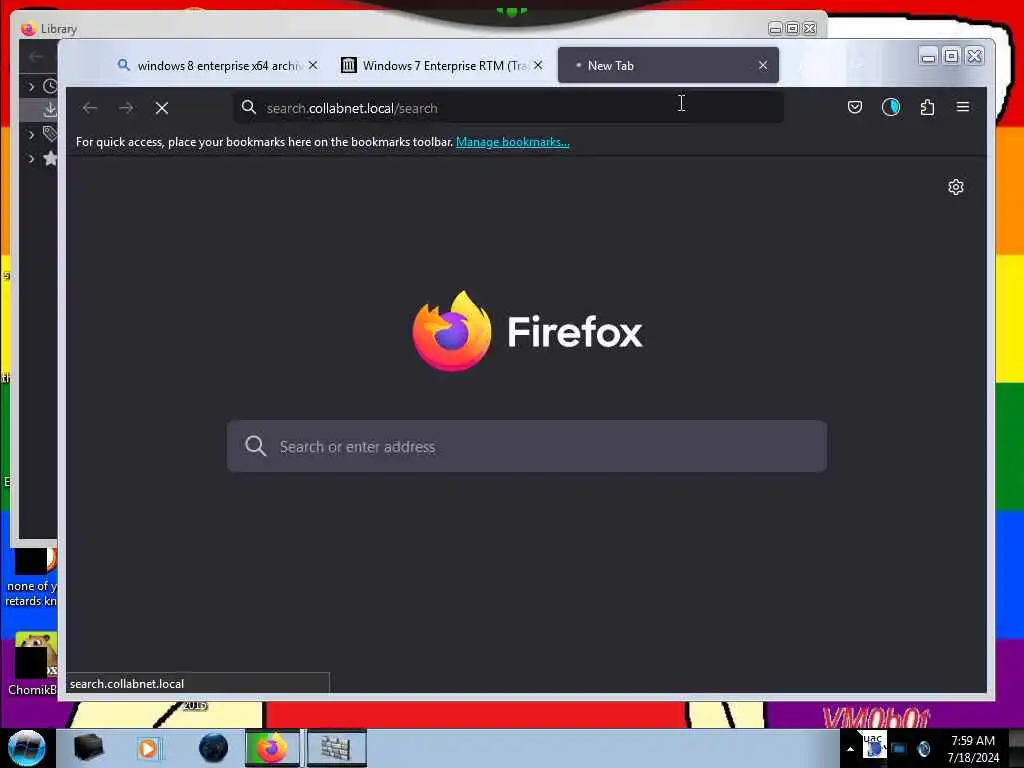1024x768 pixels.
Task: Open the Firefox hamburger application menu
Action: pos(963,107)
